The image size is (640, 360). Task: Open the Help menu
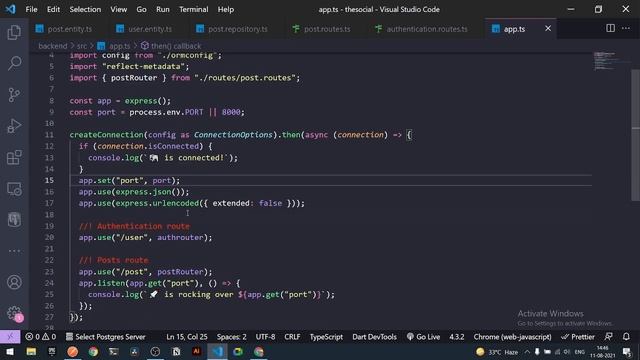pos(225,9)
